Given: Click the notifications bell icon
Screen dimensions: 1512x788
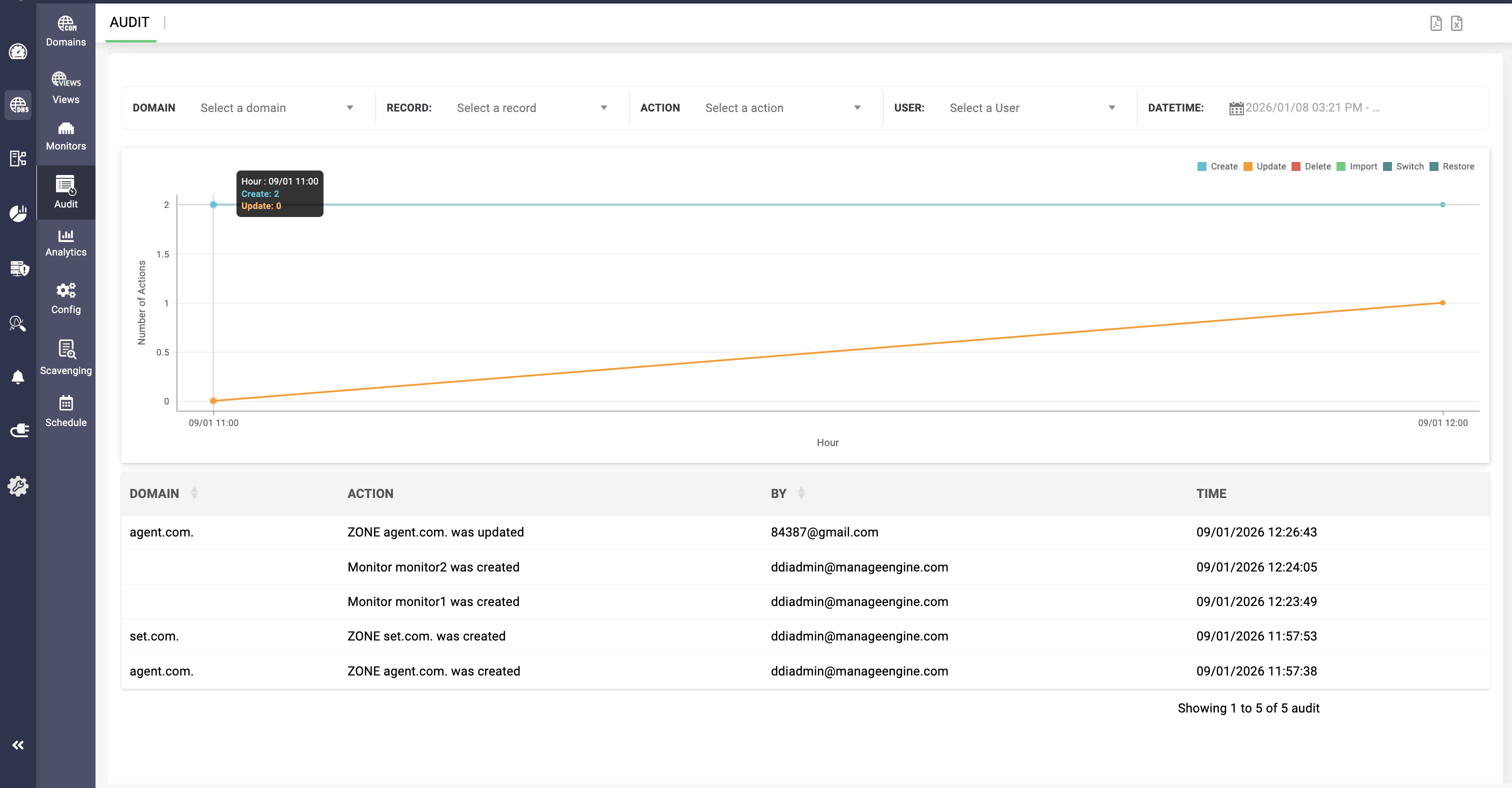Looking at the screenshot, I should [18, 376].
